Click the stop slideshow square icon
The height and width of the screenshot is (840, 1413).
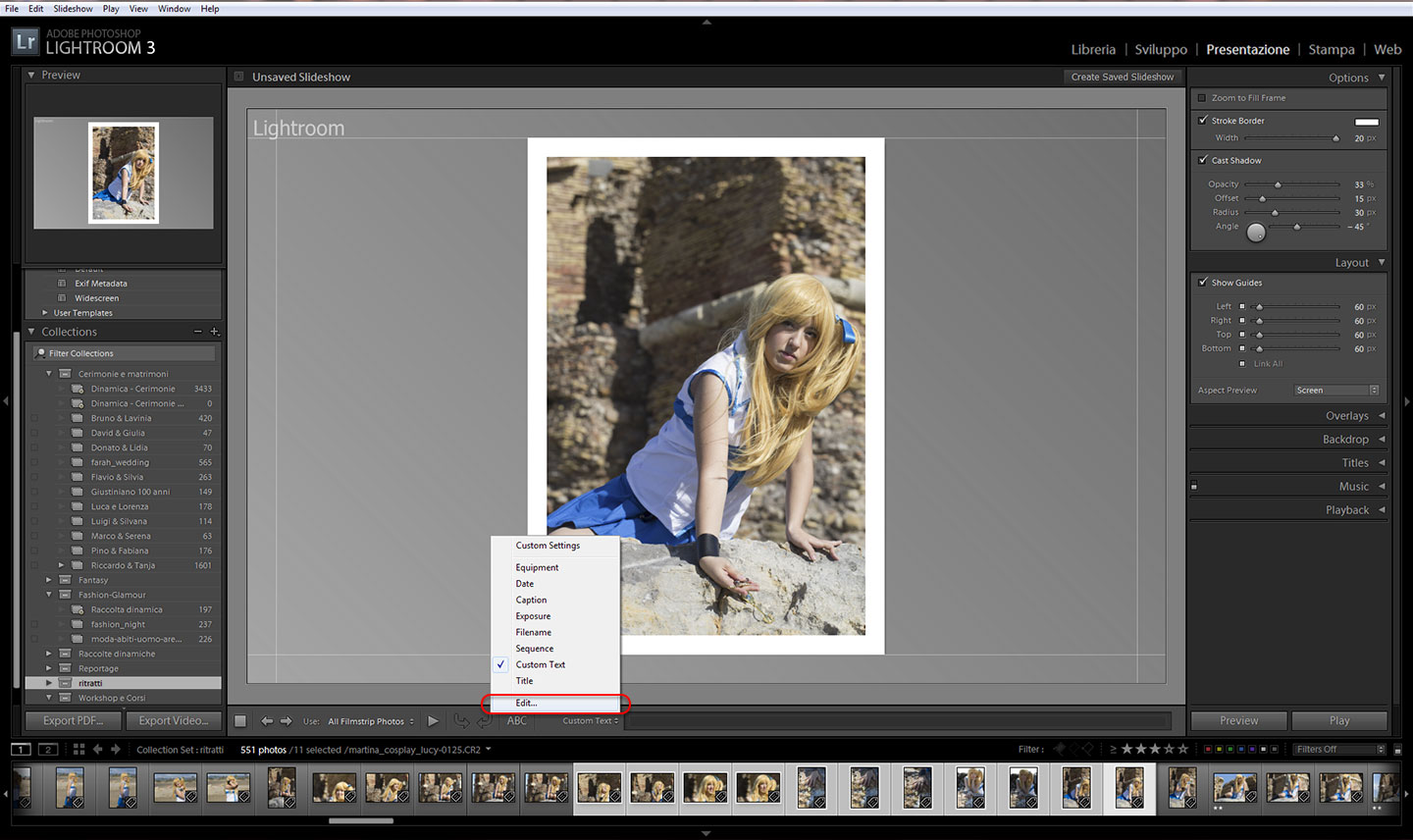pyautogui.click(x=240, y=721)
